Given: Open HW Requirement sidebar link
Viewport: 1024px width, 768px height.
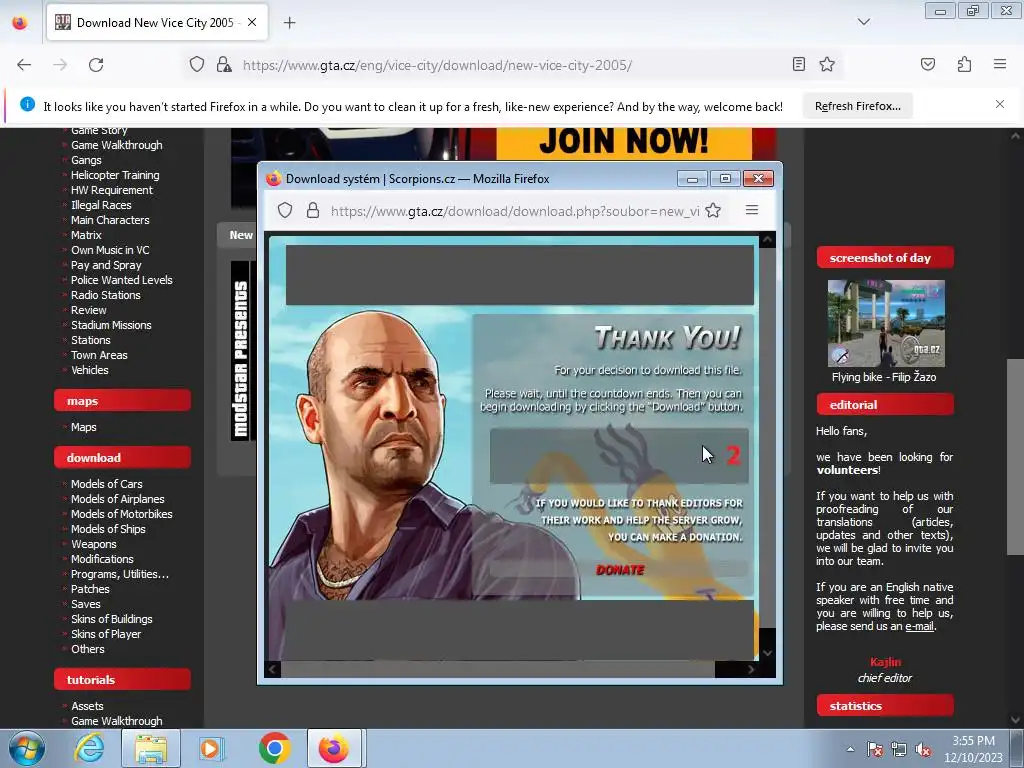Looking at the screenshot, I should point(112,190).
